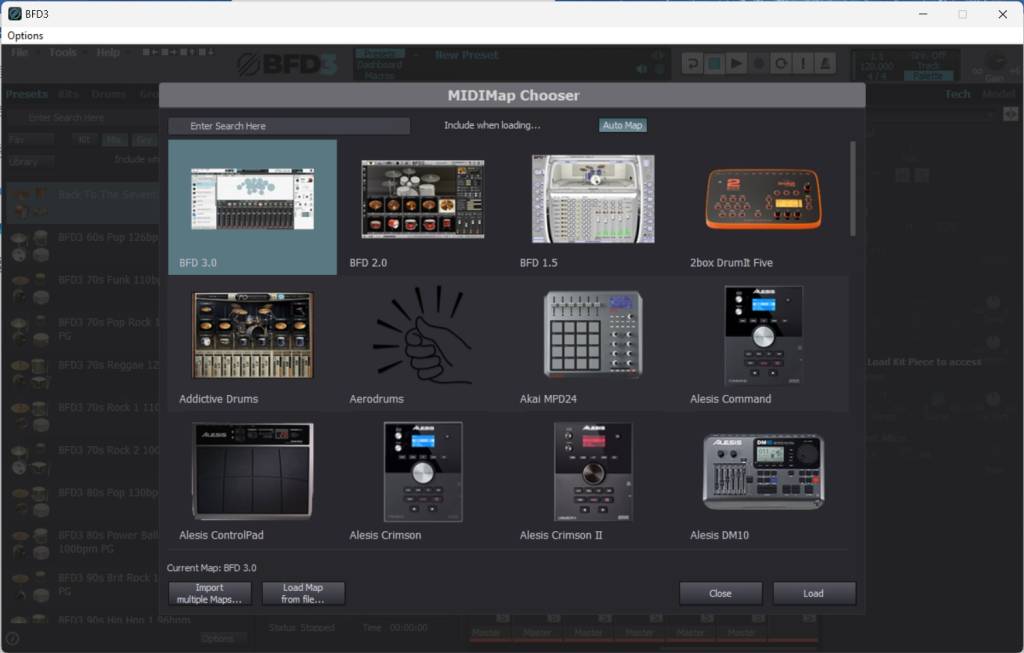
Task: Adjust the Gain knob at top right
Action: pos(995,62)
